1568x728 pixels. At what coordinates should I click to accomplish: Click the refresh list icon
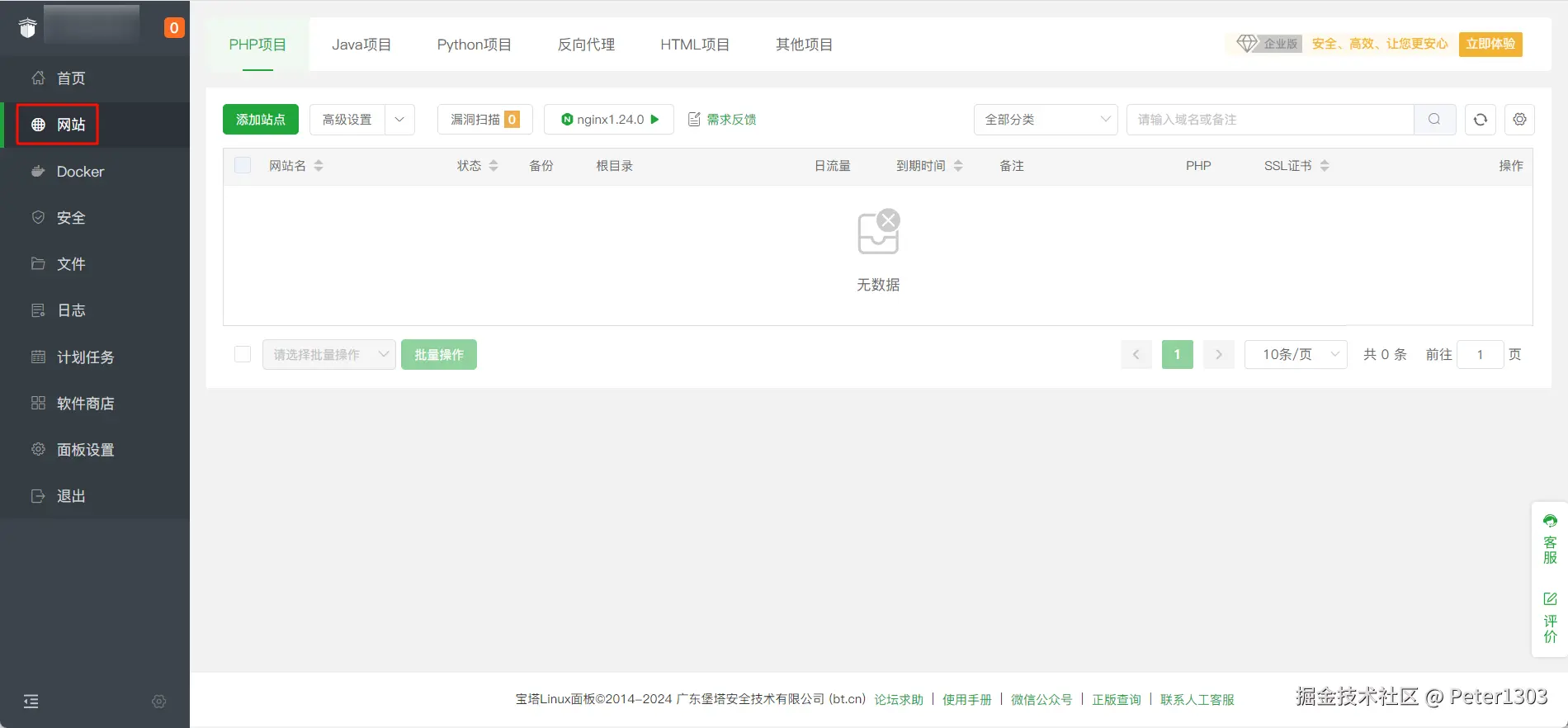click(x=1481, y=120)
